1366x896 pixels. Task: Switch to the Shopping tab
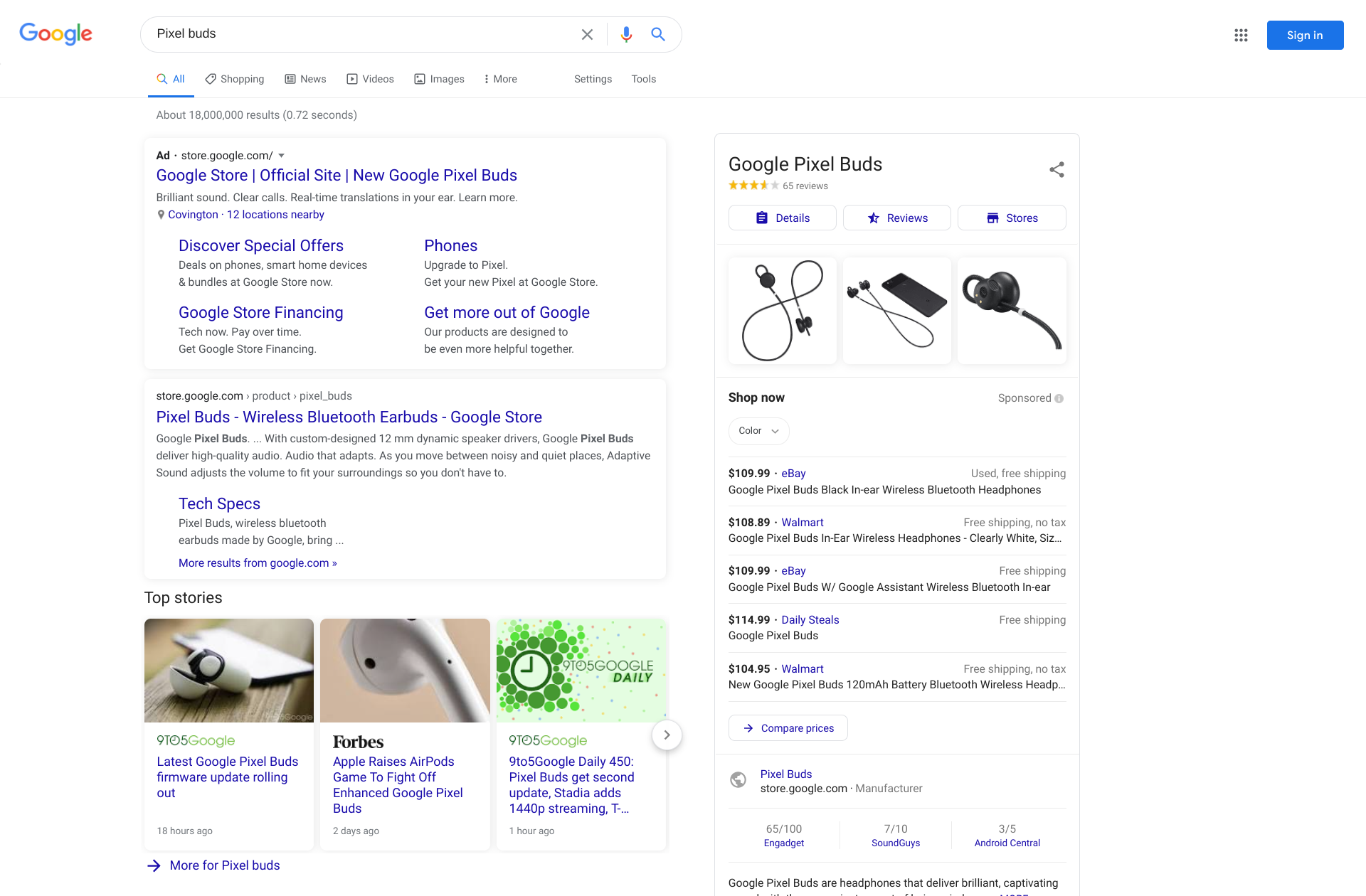[x=234, y=79]
